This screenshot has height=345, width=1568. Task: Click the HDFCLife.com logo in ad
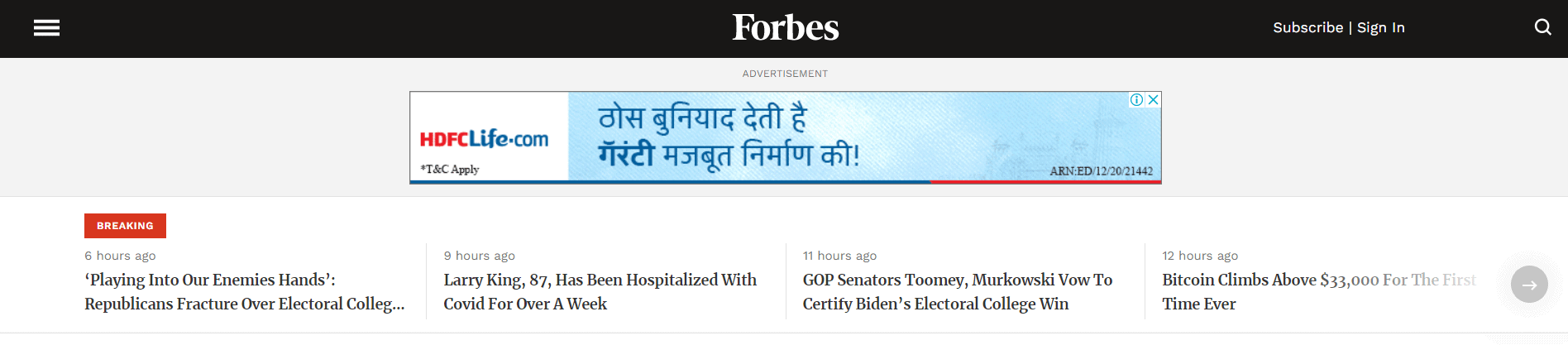[x=484, y=139]
